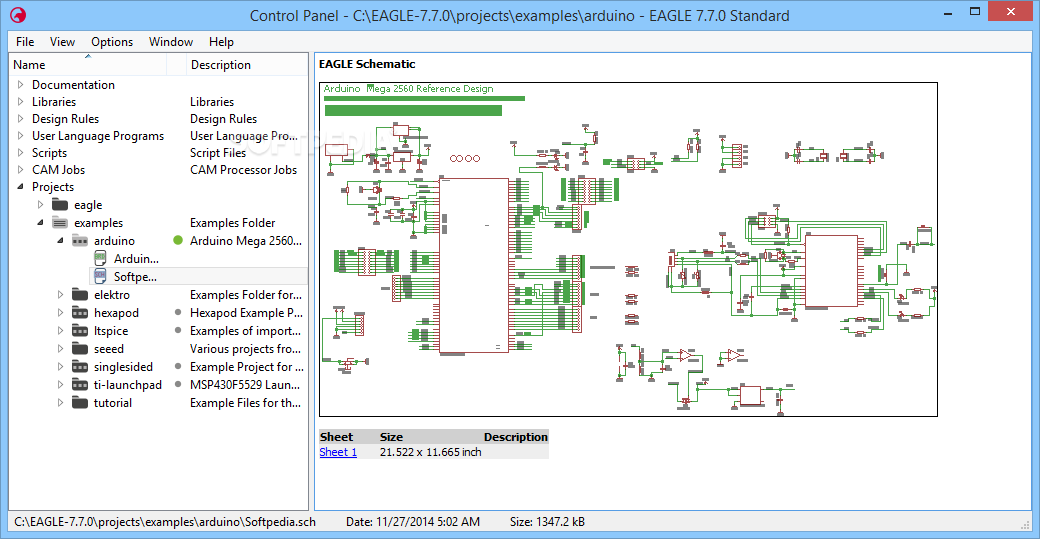
Task: Click the MSP430F5529 Laun... description
Action: click(x=245, y=385)
